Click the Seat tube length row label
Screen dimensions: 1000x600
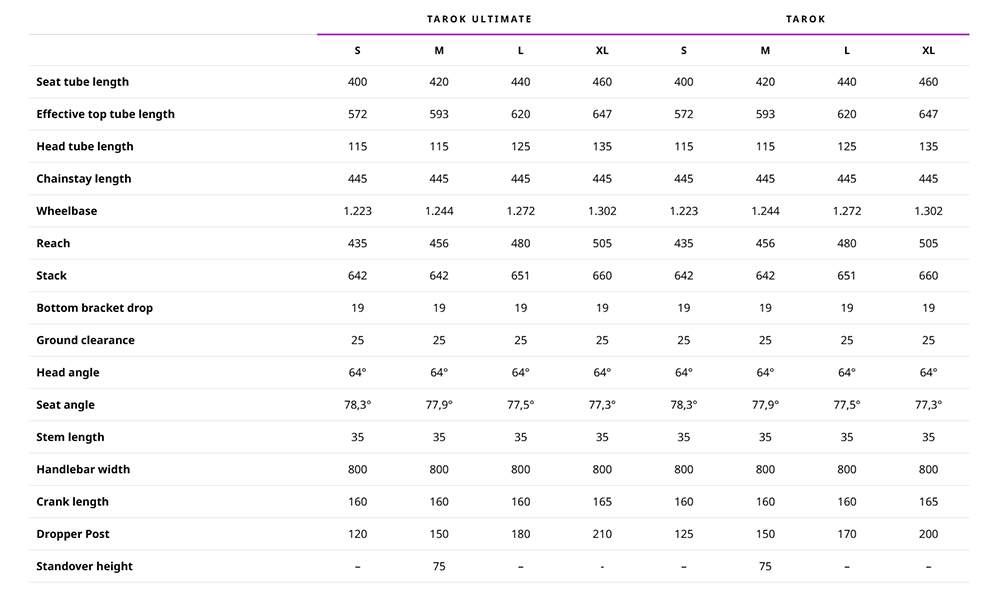[82, 82]
